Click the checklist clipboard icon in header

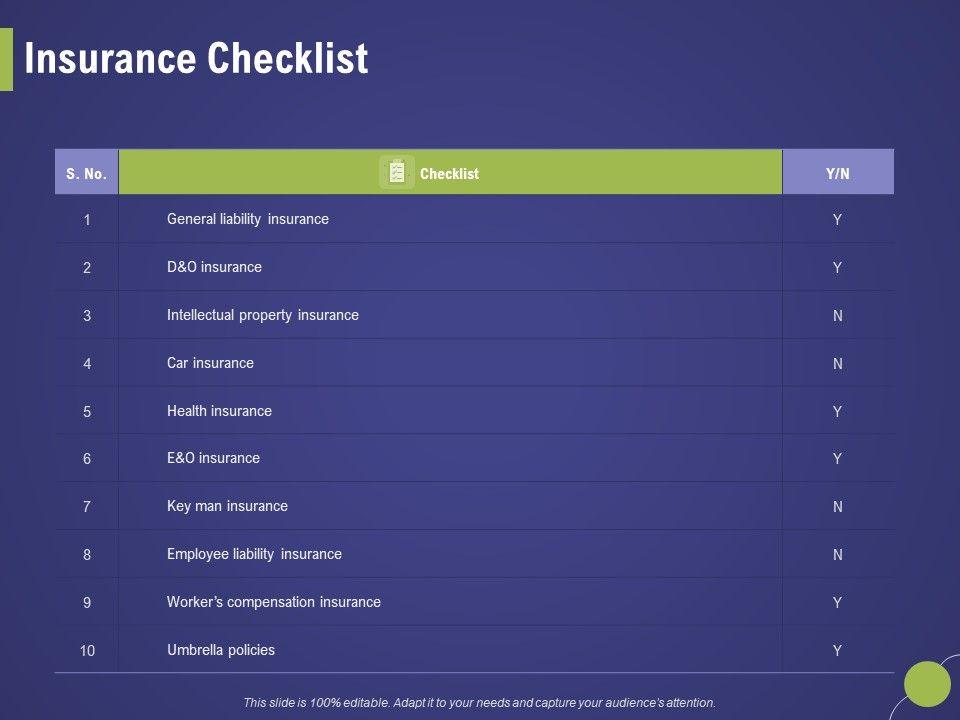coord(397,173)
